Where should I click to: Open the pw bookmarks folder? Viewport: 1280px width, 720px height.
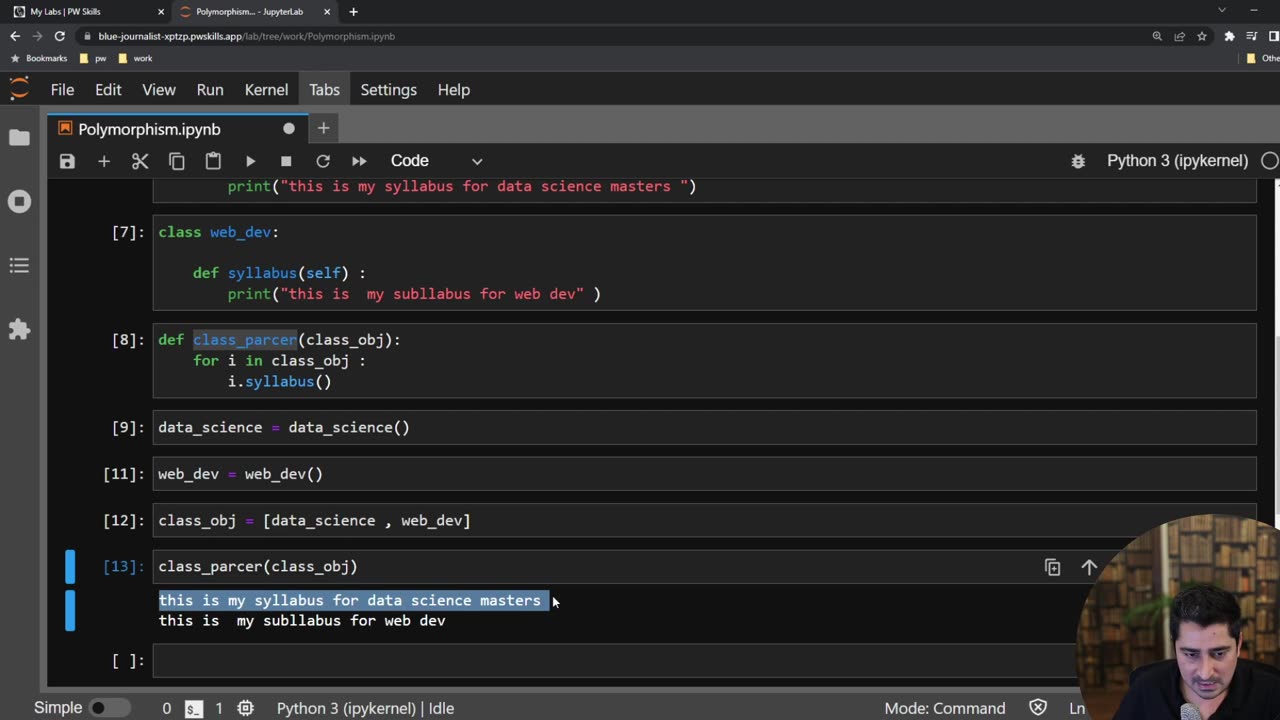pyautogui.click(x=93, y=58)
